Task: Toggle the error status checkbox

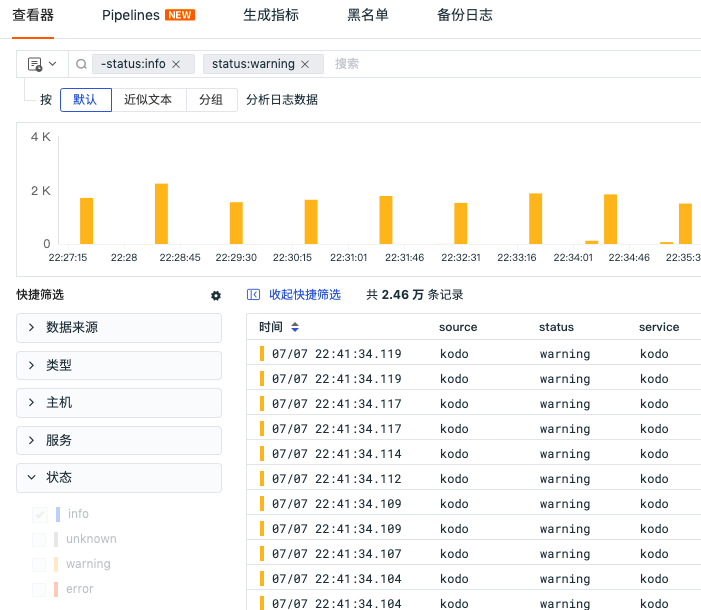Action: 40,589
